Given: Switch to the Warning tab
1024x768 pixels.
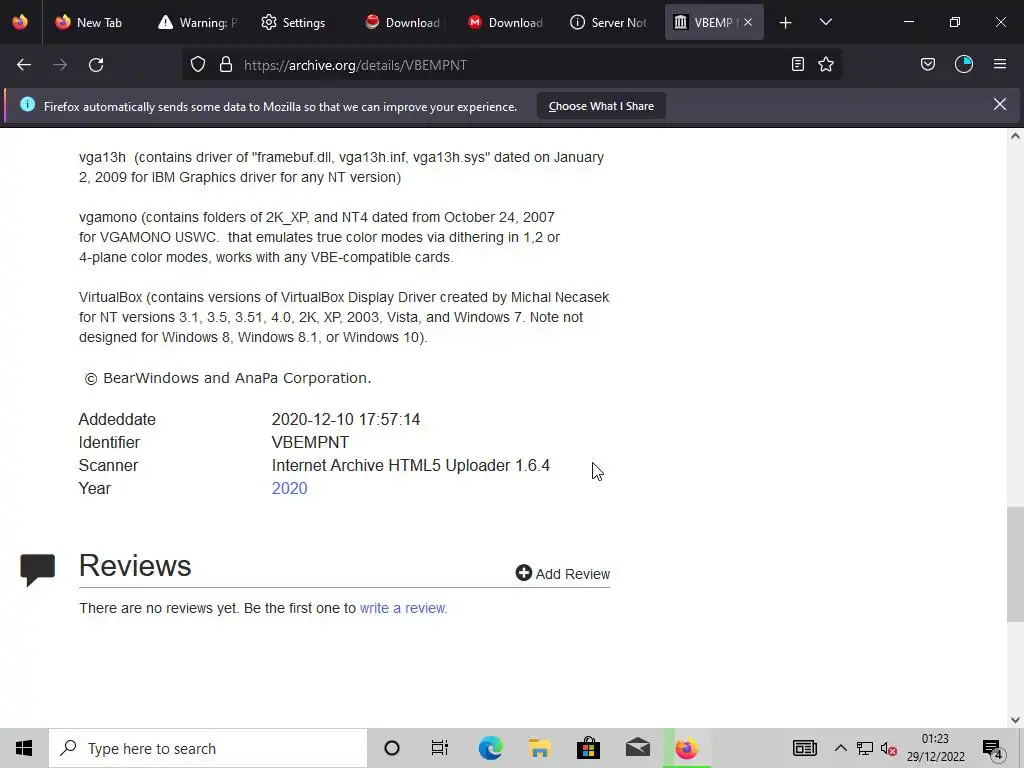Looking at the screenshot, I should (199, 22).
